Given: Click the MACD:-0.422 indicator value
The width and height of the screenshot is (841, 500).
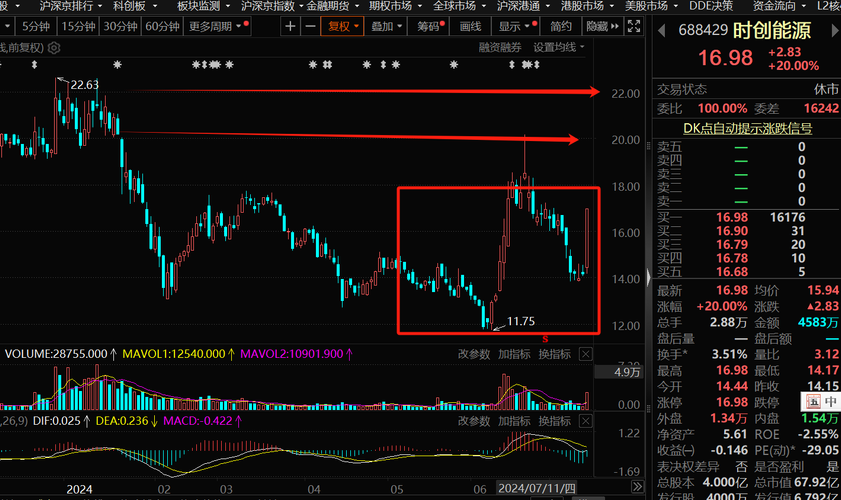Looking at the screenshot, I should (198, 421).
